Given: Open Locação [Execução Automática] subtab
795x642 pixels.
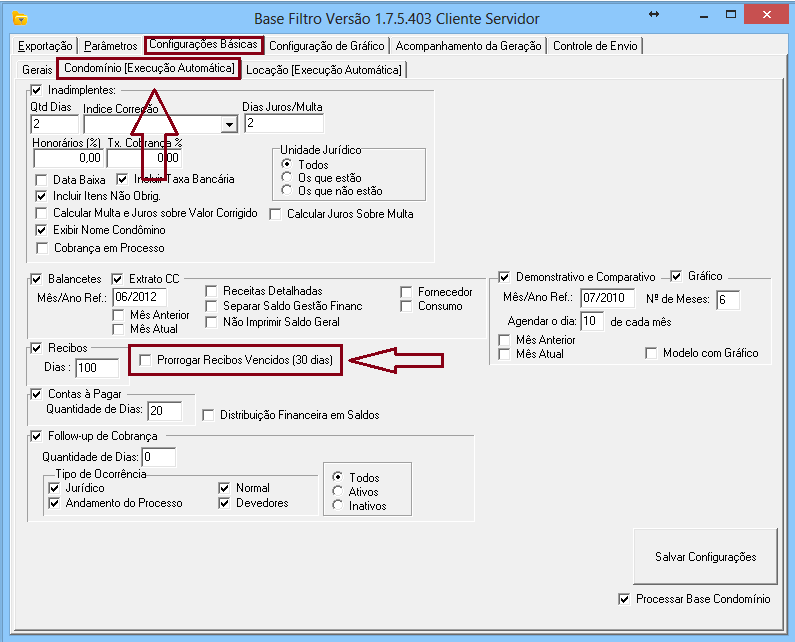Looking at the screenshot, I should pyautogui.click(x=325, y=70).
